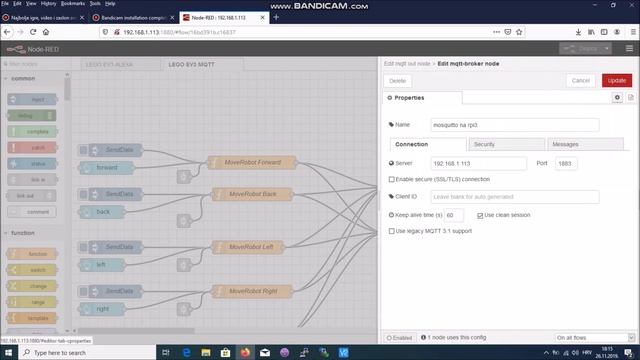Select the right input node
This screenshot has height=360, width=640.
click(102, 309)
